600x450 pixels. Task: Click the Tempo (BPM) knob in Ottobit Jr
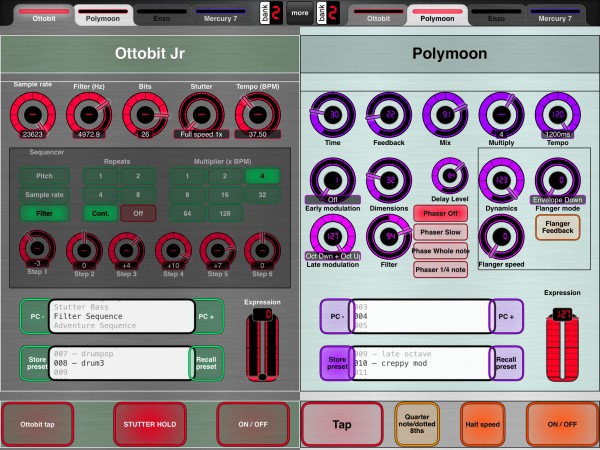click(258, 114)
